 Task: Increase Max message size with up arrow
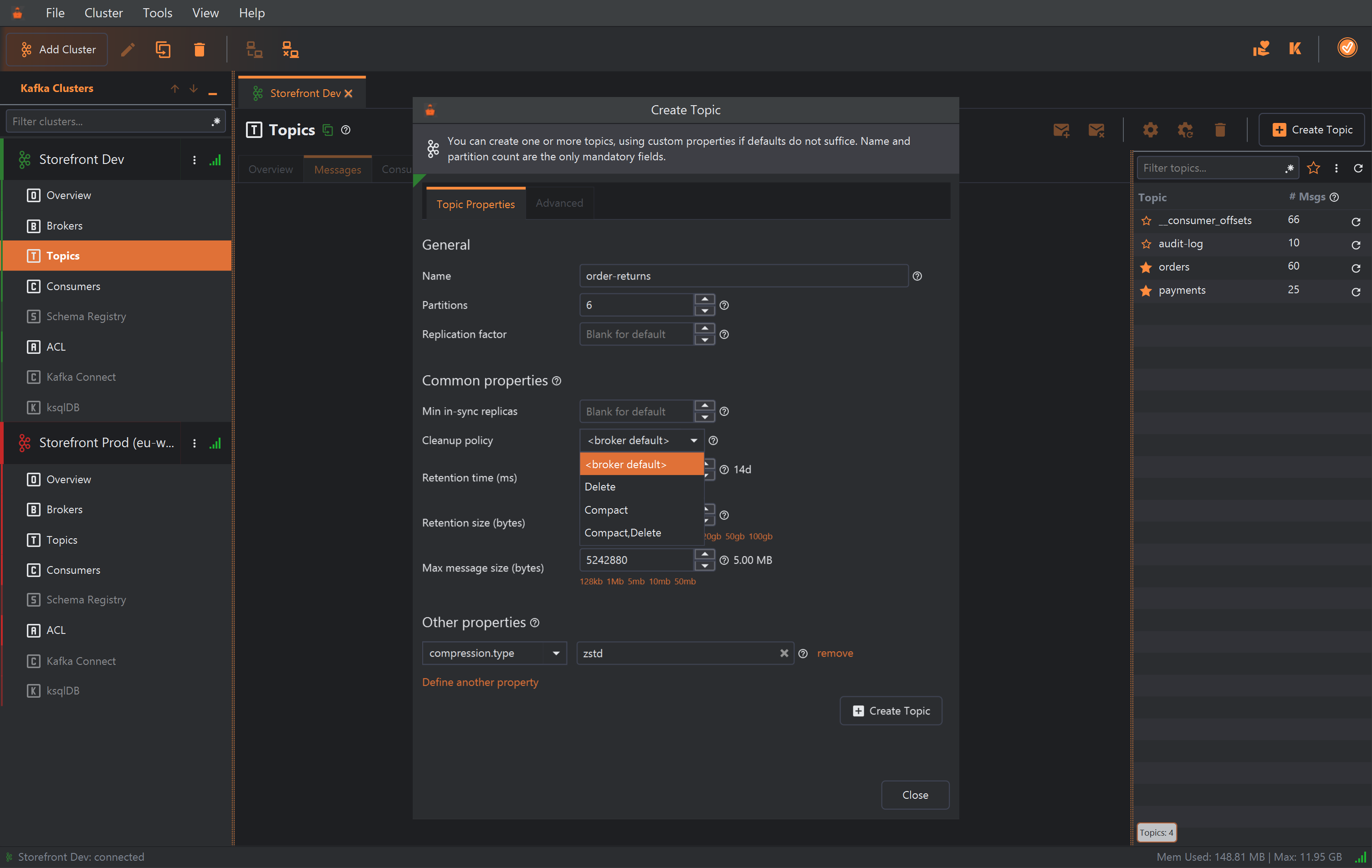[x=705, y=554]
